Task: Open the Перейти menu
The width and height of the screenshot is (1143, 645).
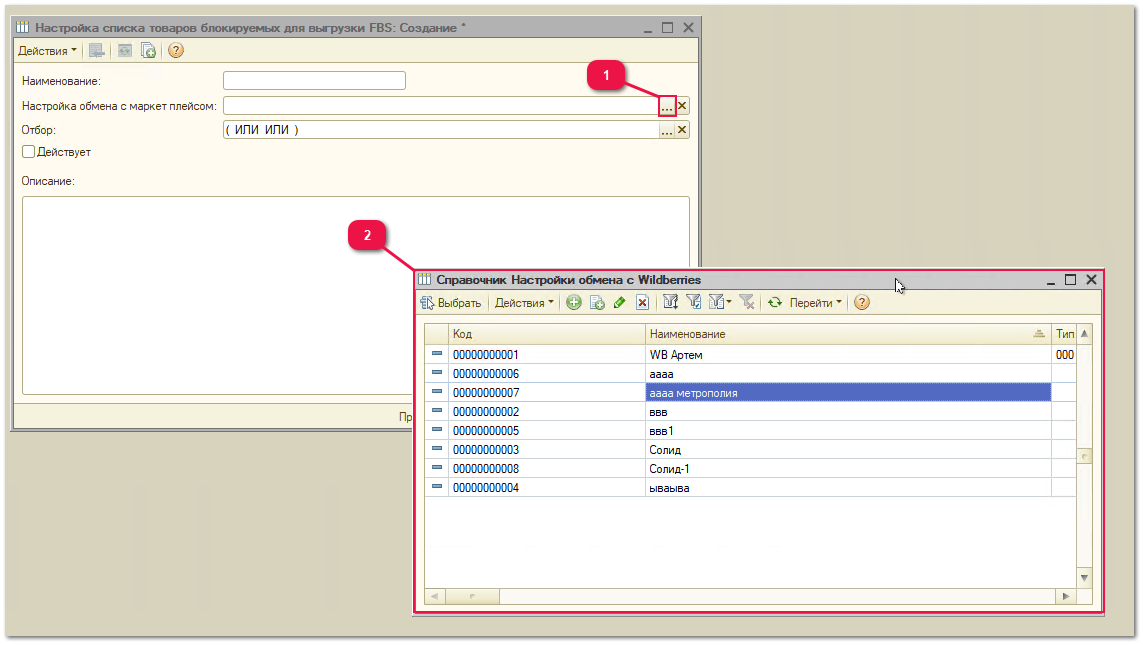Action: pyautogui.click(x=815, y=302)
